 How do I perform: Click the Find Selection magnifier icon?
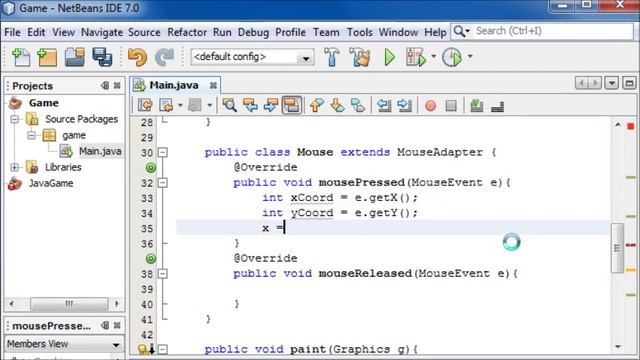pos(229,106)
